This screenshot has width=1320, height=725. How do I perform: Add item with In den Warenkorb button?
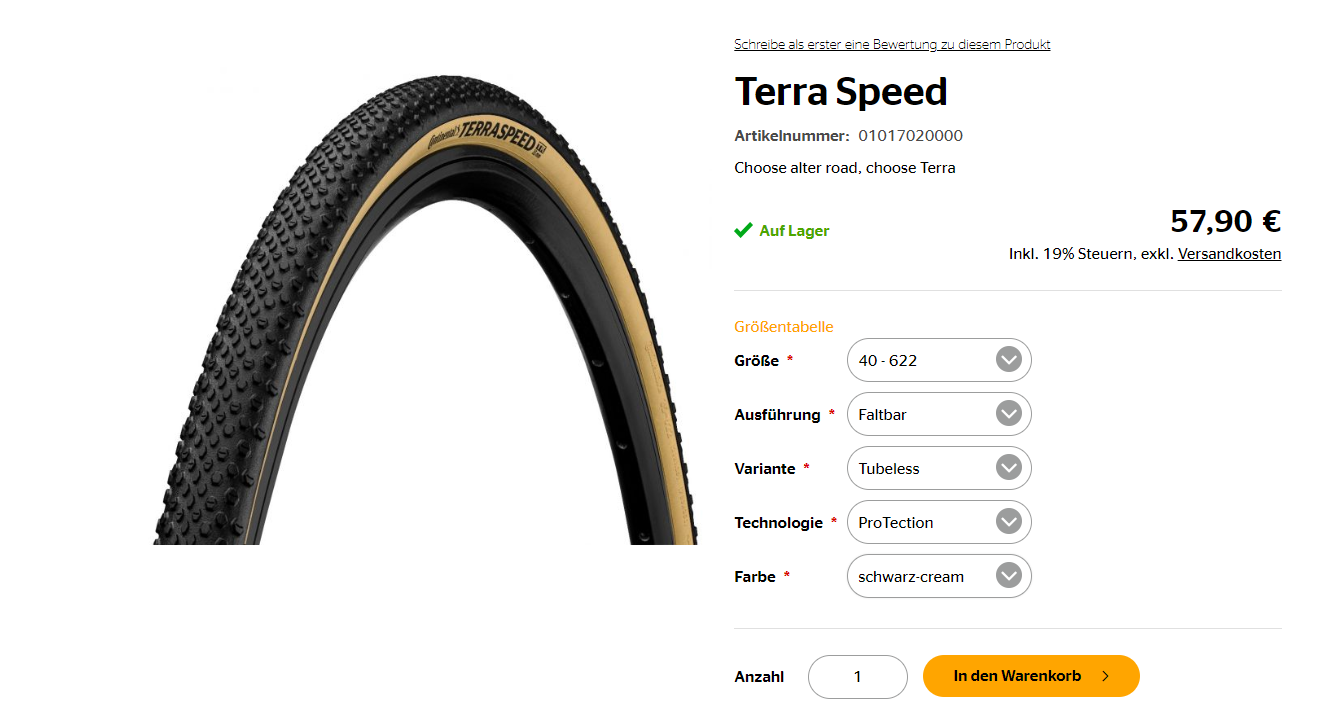click(1031, 676)
